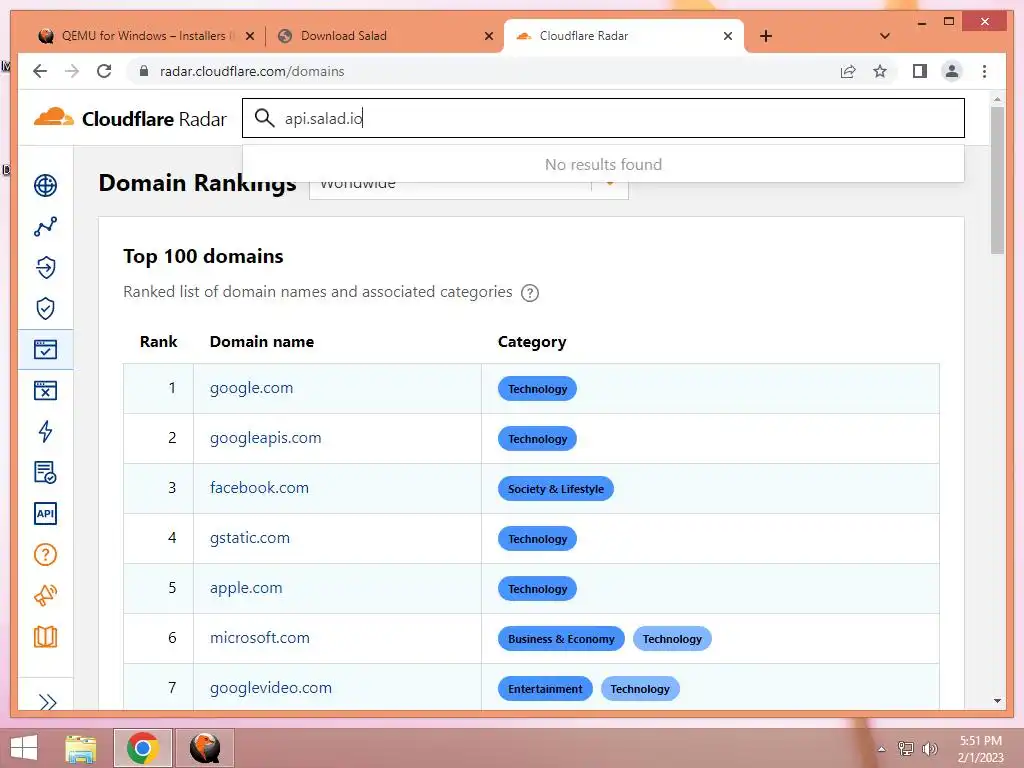Open the gstatic.com domain link

pyautogui.click(x=249, y=538)
